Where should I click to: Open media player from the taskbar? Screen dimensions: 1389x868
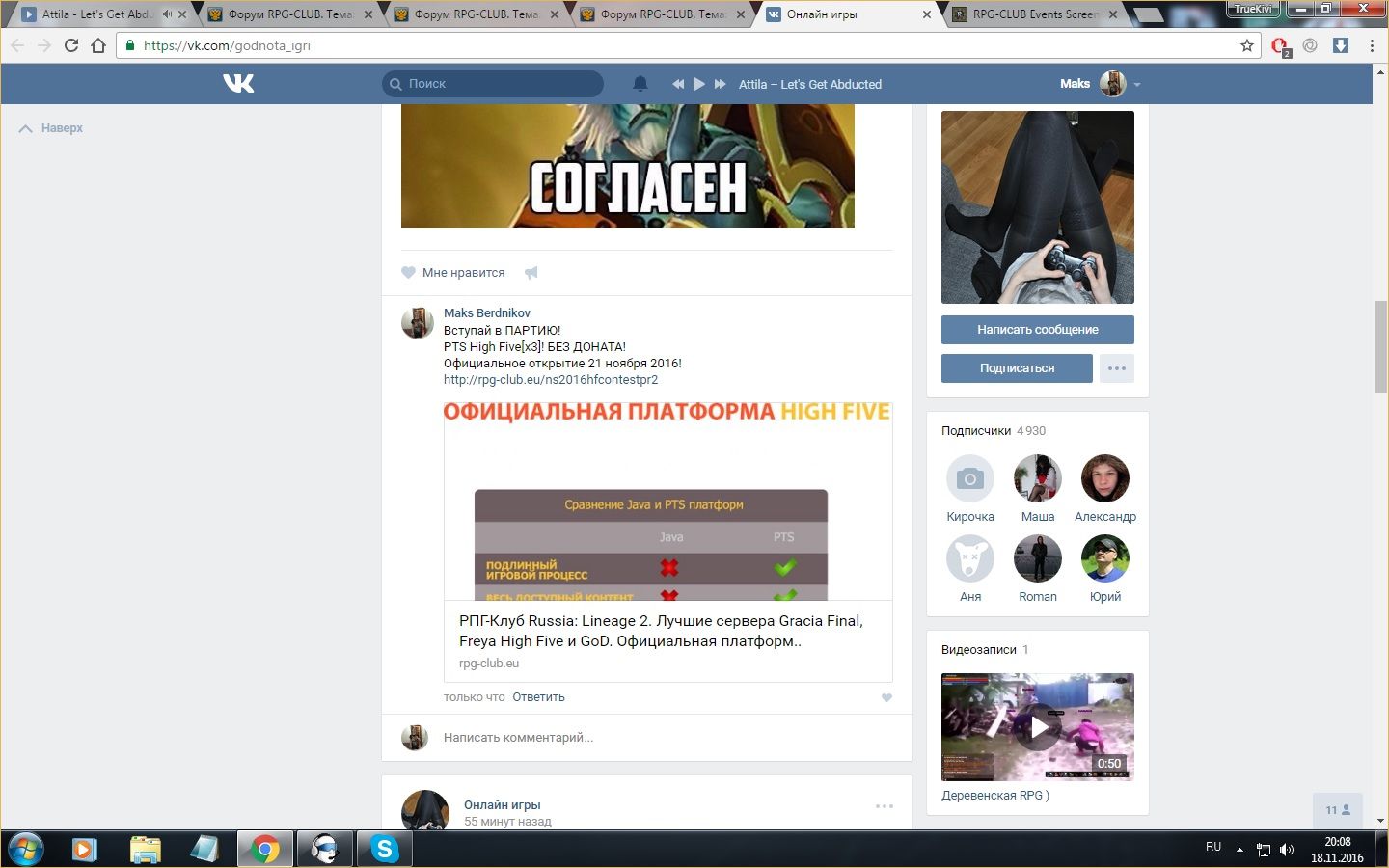click(x=85, y=850)
